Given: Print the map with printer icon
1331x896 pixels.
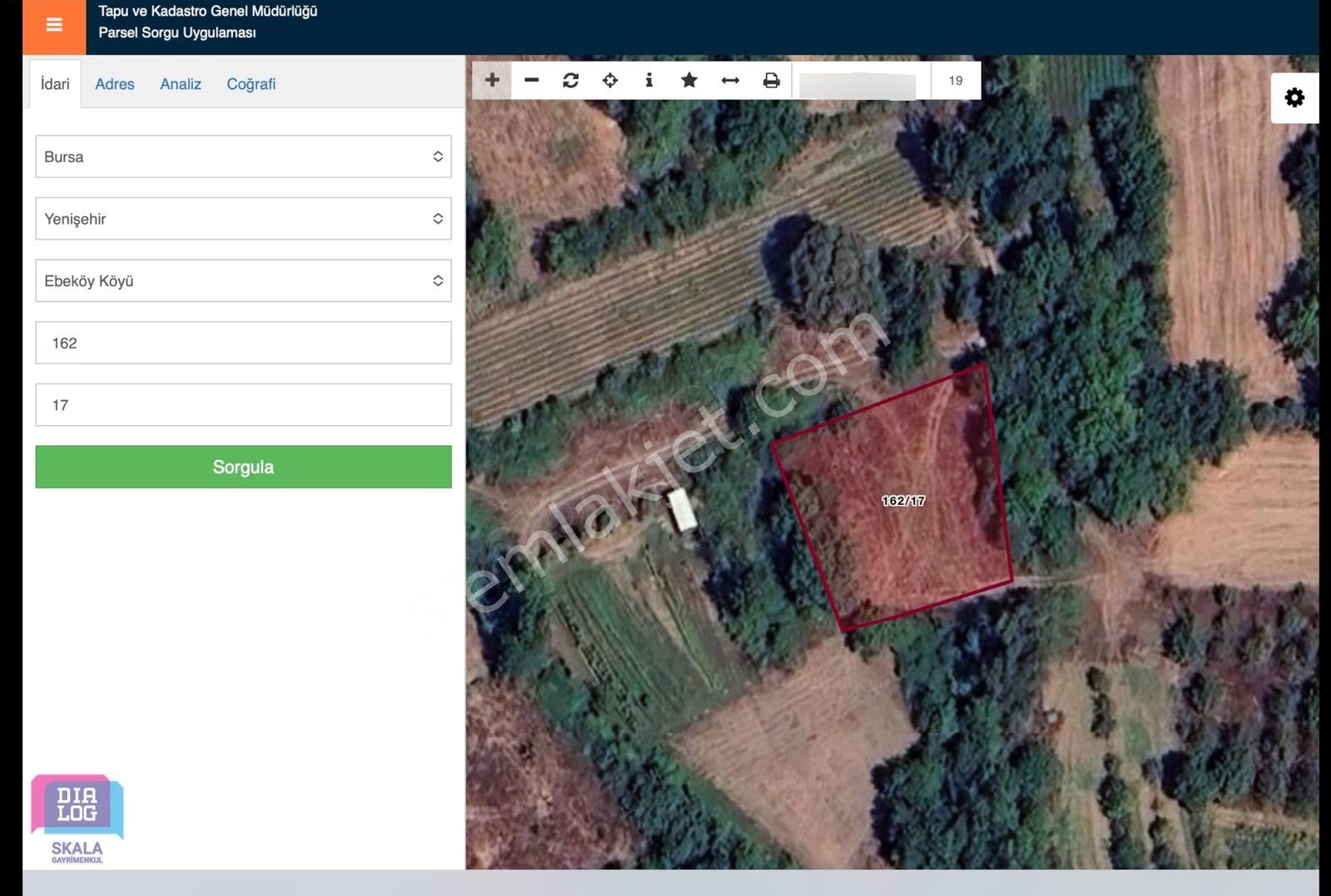Looking at the screenshot, I should (x=771, y=80).
